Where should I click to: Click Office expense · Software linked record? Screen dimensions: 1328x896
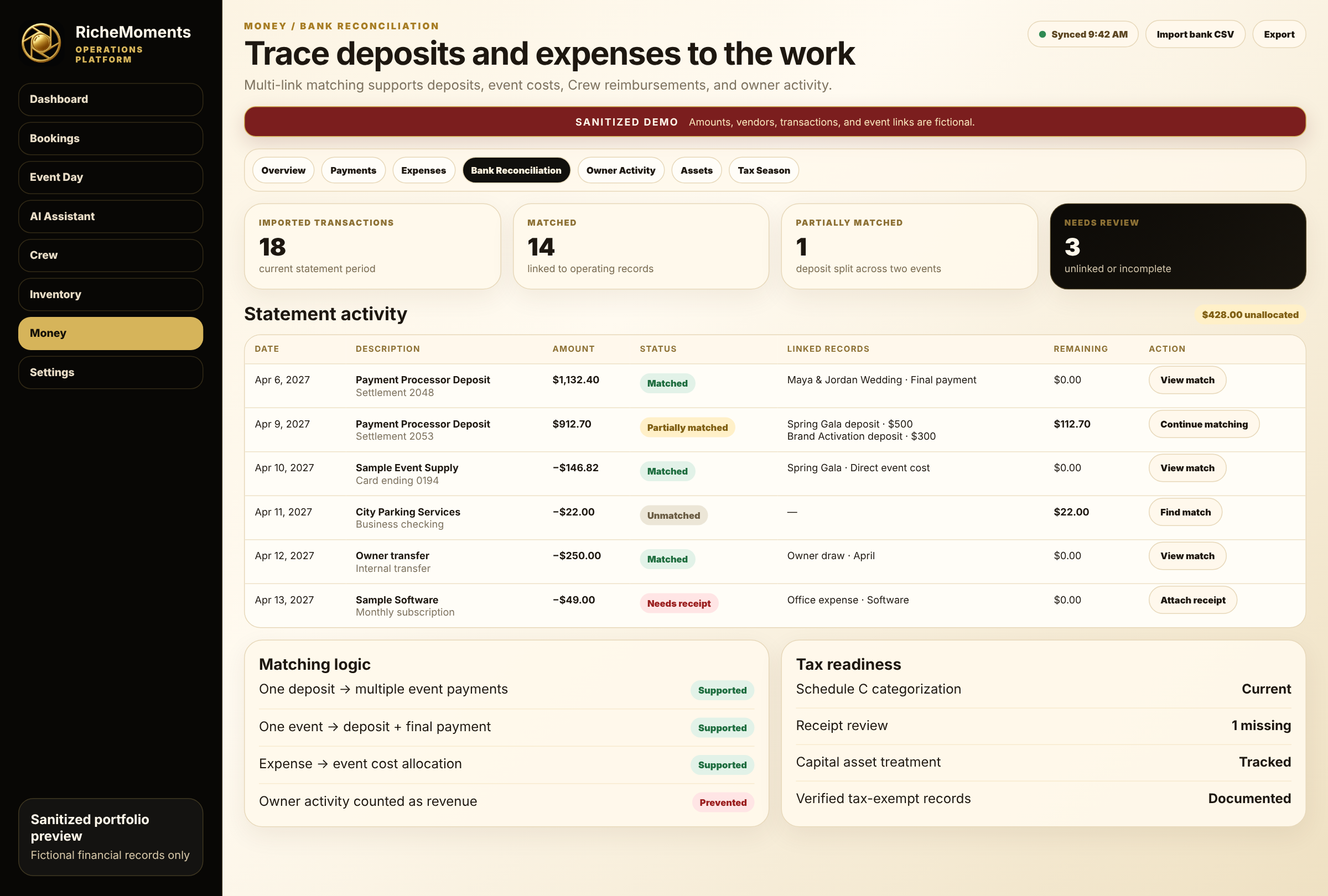point(847,600)
